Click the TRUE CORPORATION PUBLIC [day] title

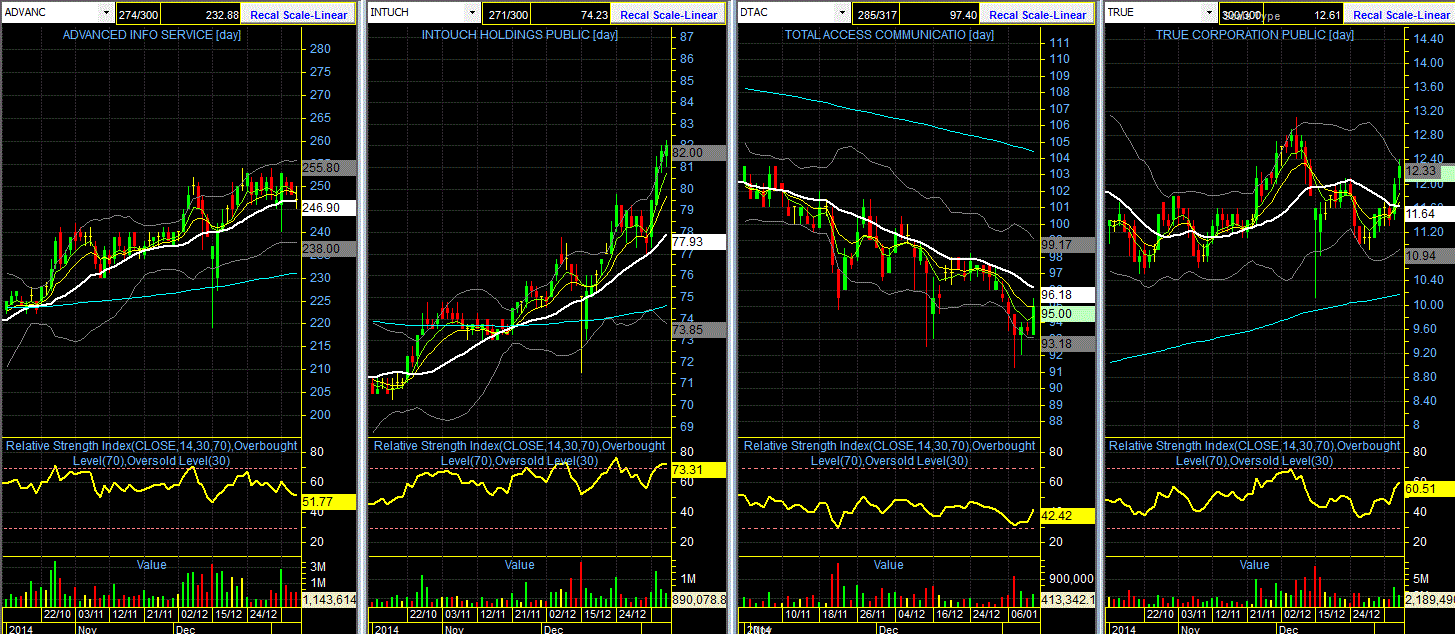pyautogui.click(x=1254, y=34)
